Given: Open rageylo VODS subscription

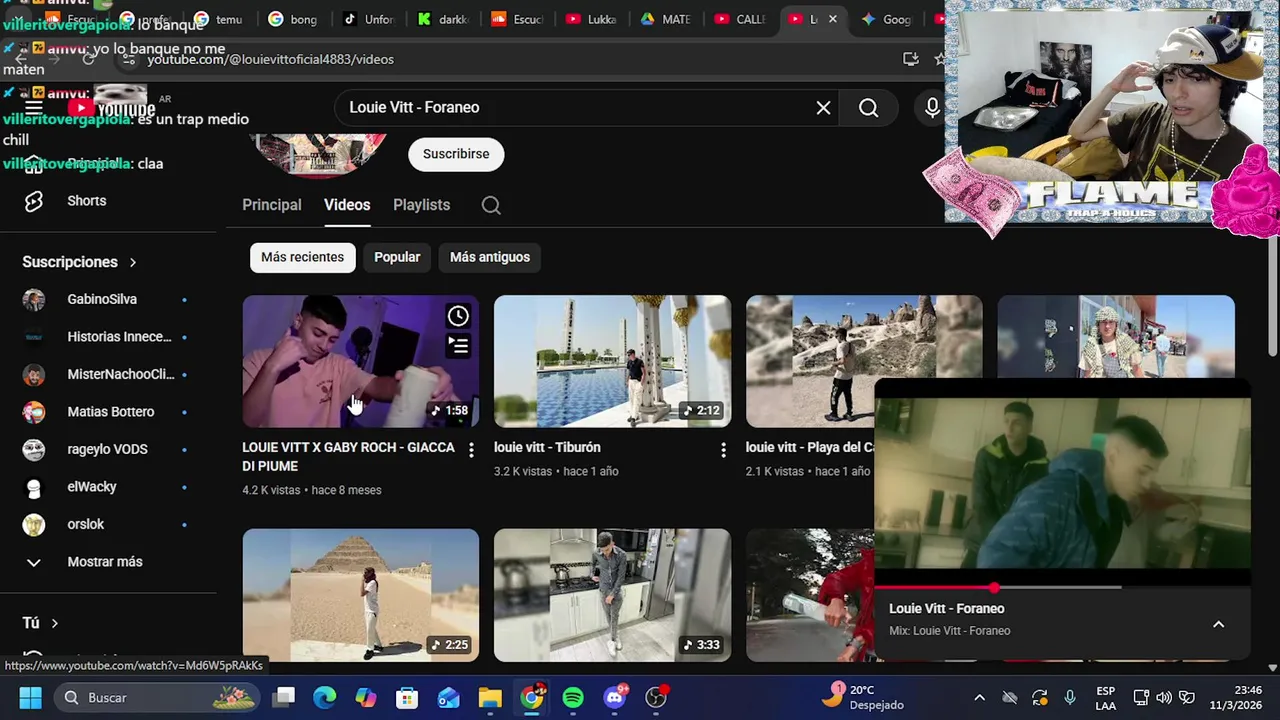Looking at the screenshot, I should (x=108, y=449).
